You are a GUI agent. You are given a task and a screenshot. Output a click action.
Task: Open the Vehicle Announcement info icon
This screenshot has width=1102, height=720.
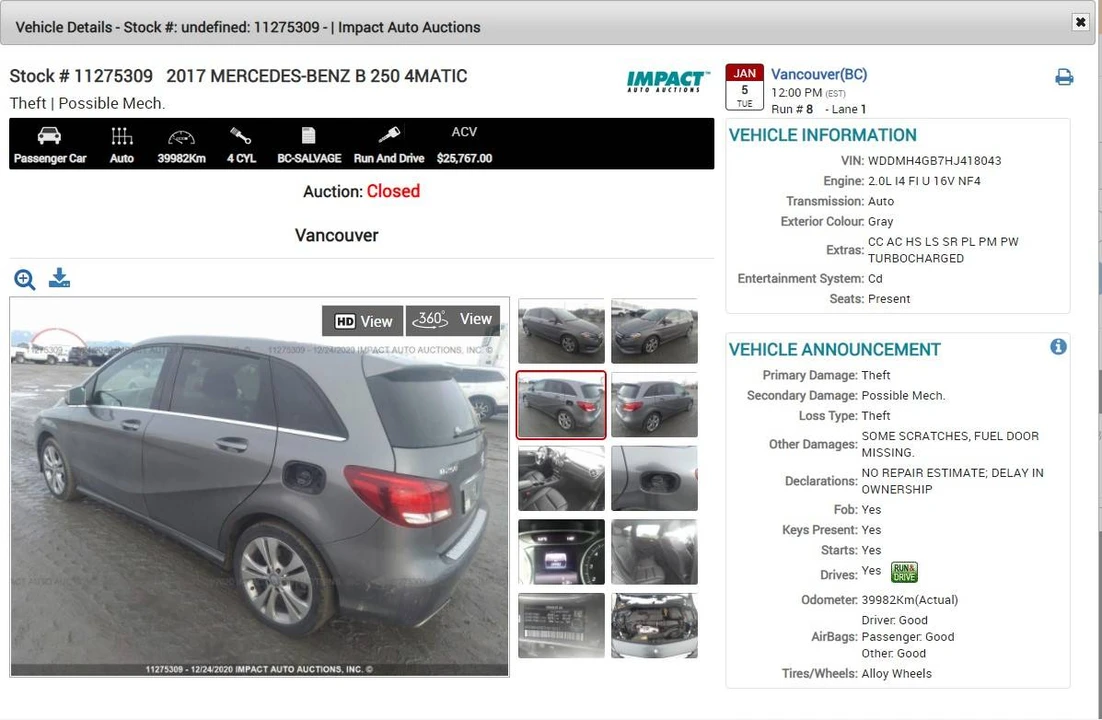coord(1058,347)
